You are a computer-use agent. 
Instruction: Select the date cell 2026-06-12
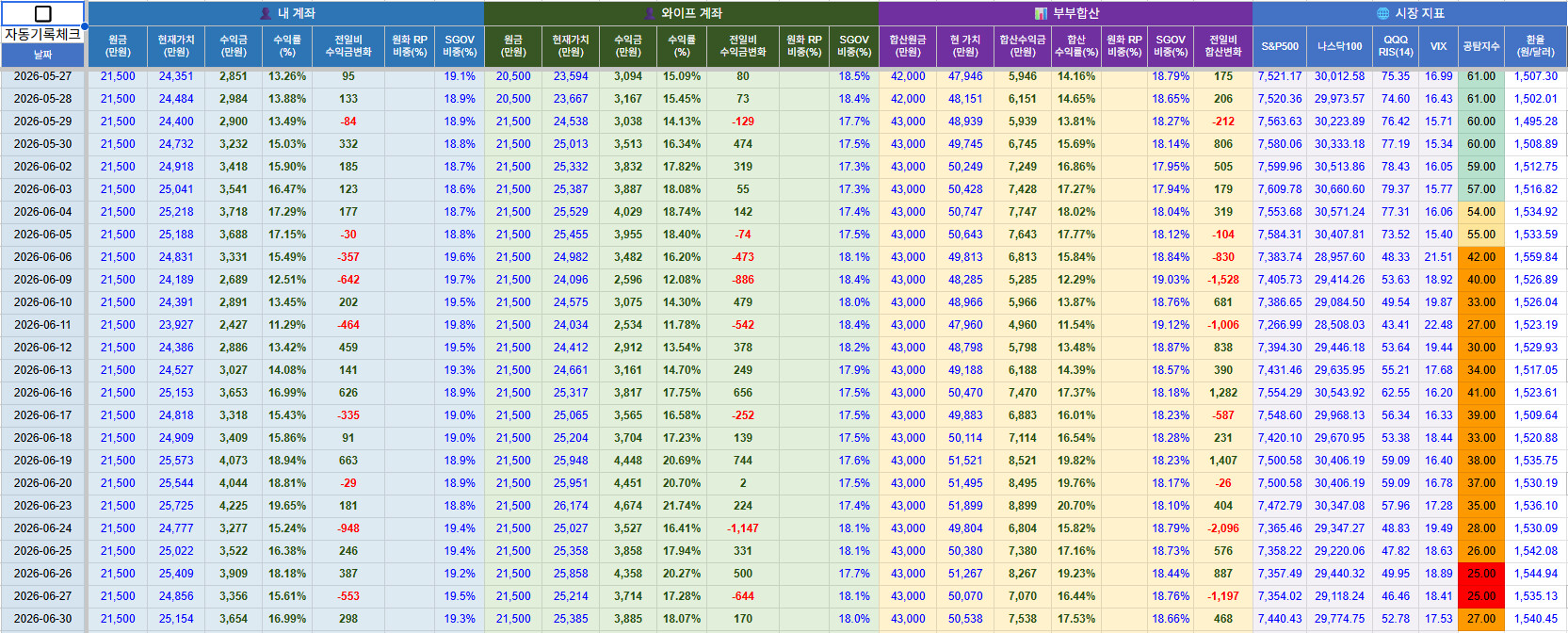click(43, 348)
